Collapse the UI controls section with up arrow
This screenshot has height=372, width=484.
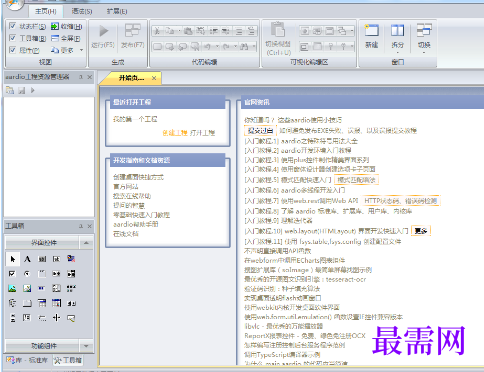86,243
